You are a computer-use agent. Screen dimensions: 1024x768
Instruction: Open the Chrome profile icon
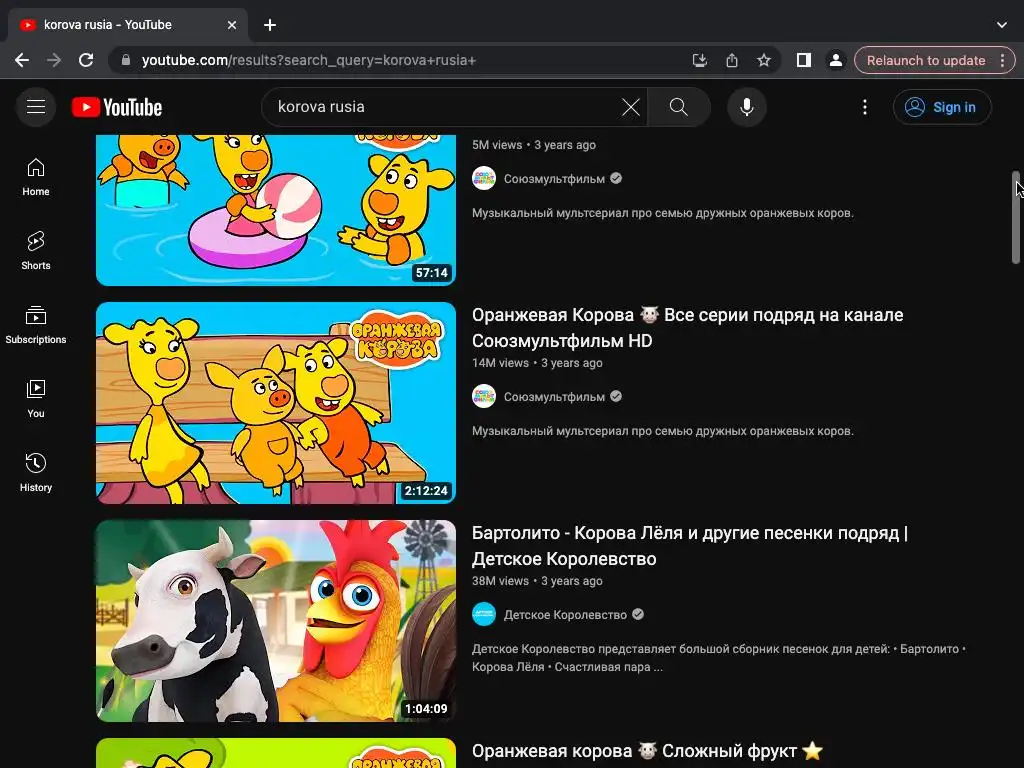pyautogui.click(x=835, y=60)
